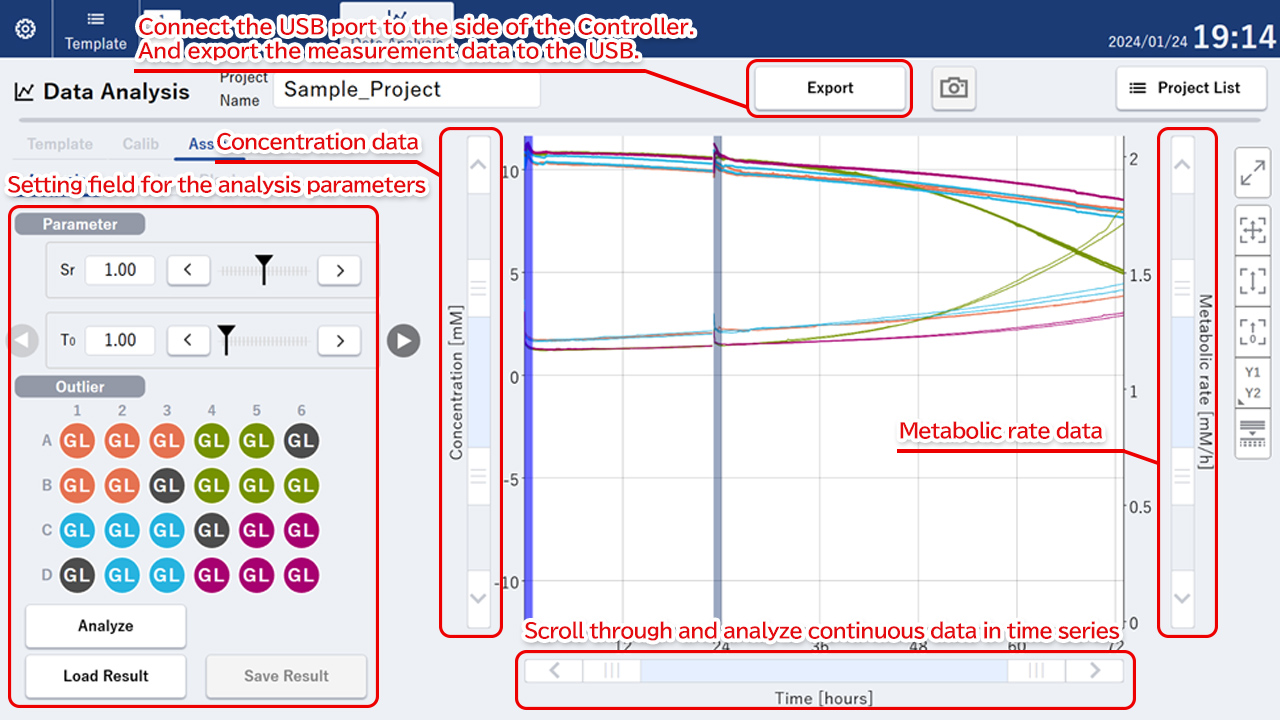Click the fit-all-axes crosshair icon
Screen dimensions: 1280x720
(x=1253, y=231)
